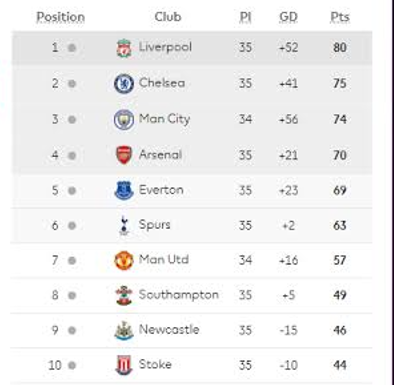Click the Arsenal club crest
This screenshot has width=400, height=386.
click(x=124, y=155)
